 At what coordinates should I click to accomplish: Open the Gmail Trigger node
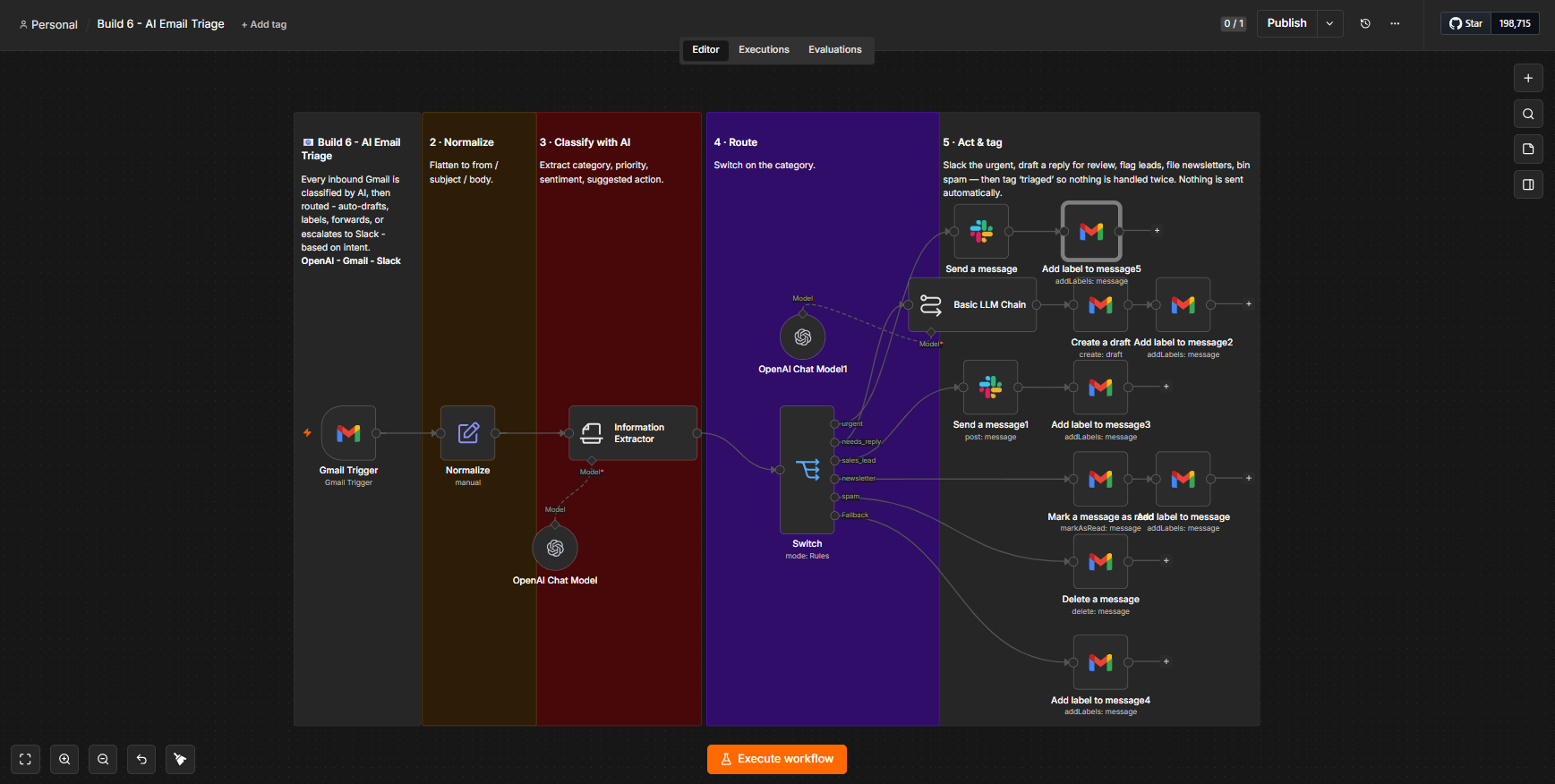point(348,433)
